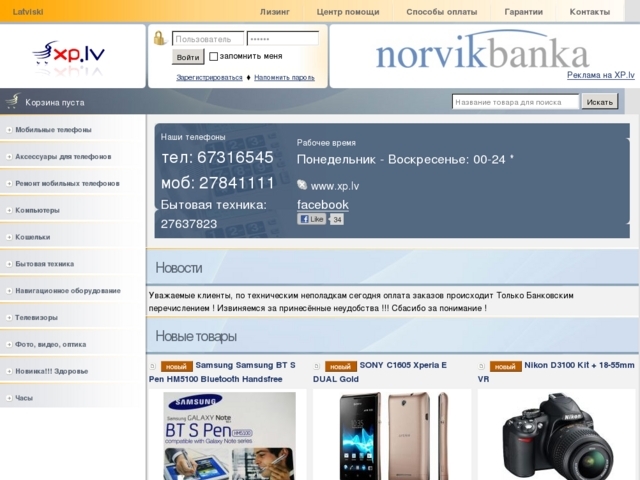Click the Искать search button
Image resolution: width=640 pixels, height=480 pixels.
pyautogui.click(x=600, y=102)
